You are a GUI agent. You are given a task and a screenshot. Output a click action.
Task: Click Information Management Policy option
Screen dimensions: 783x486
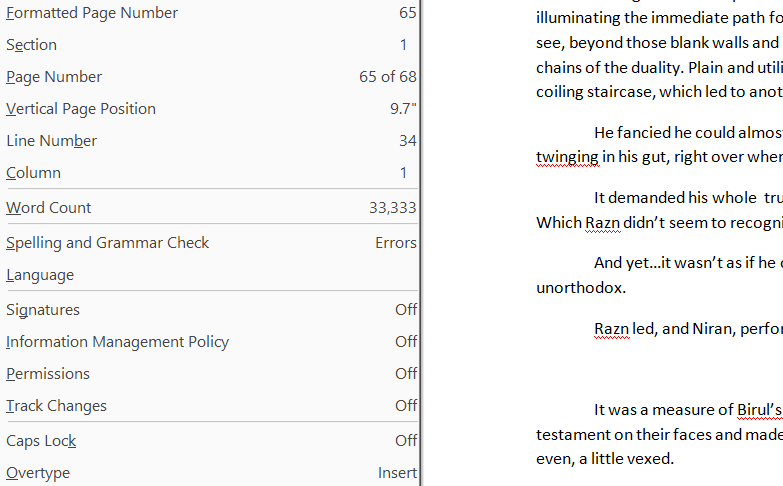click(x=117, y=342)
